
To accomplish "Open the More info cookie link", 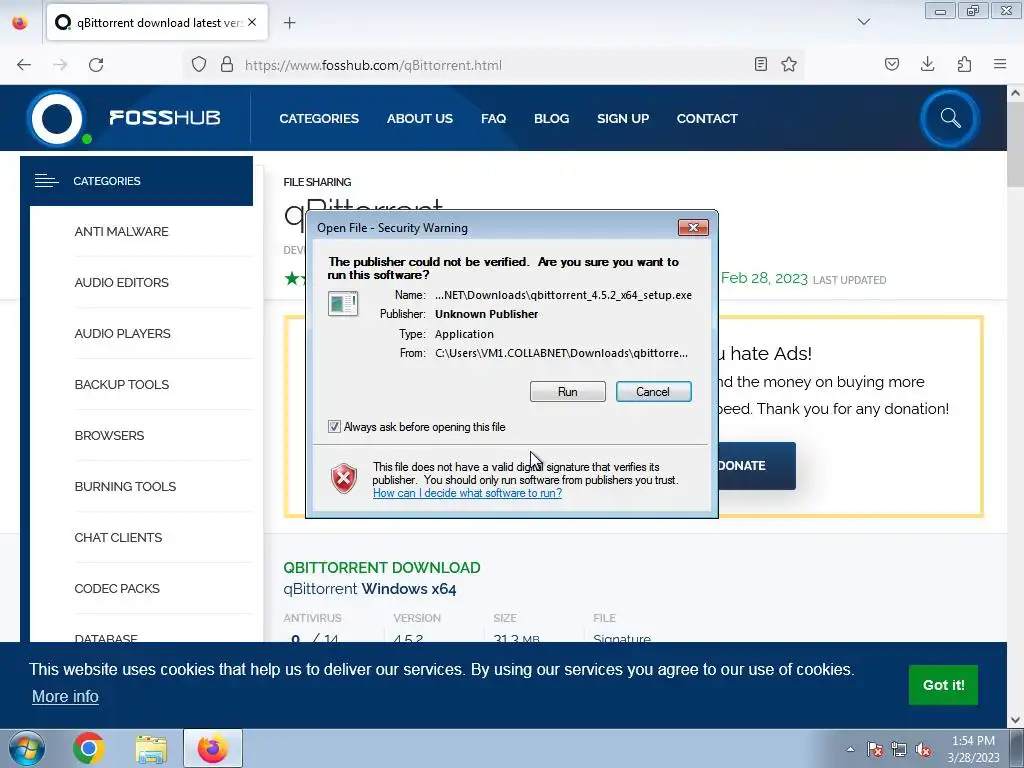I will (x=65, y=697).
